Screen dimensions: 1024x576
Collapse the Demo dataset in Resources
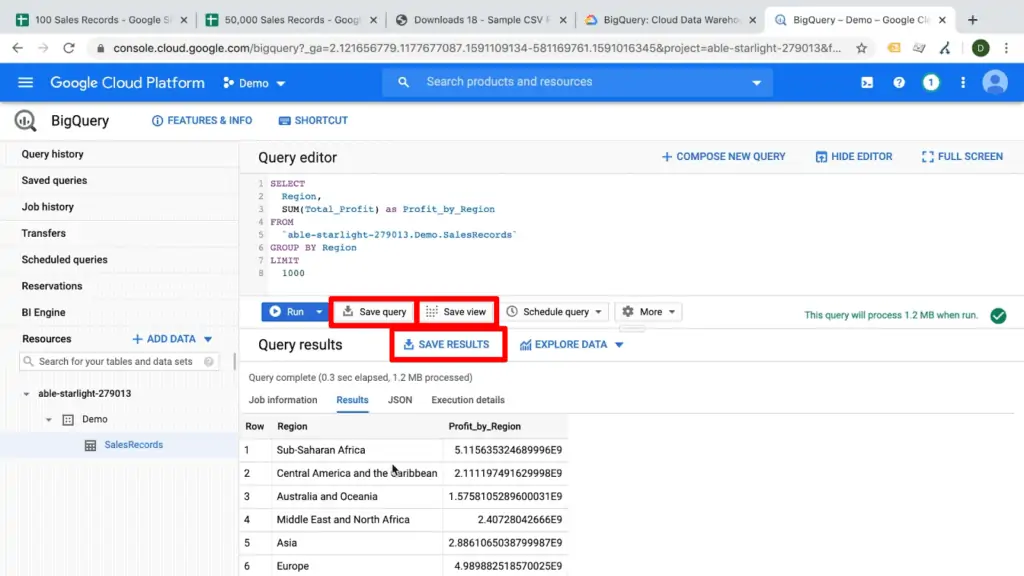(49, 419)
